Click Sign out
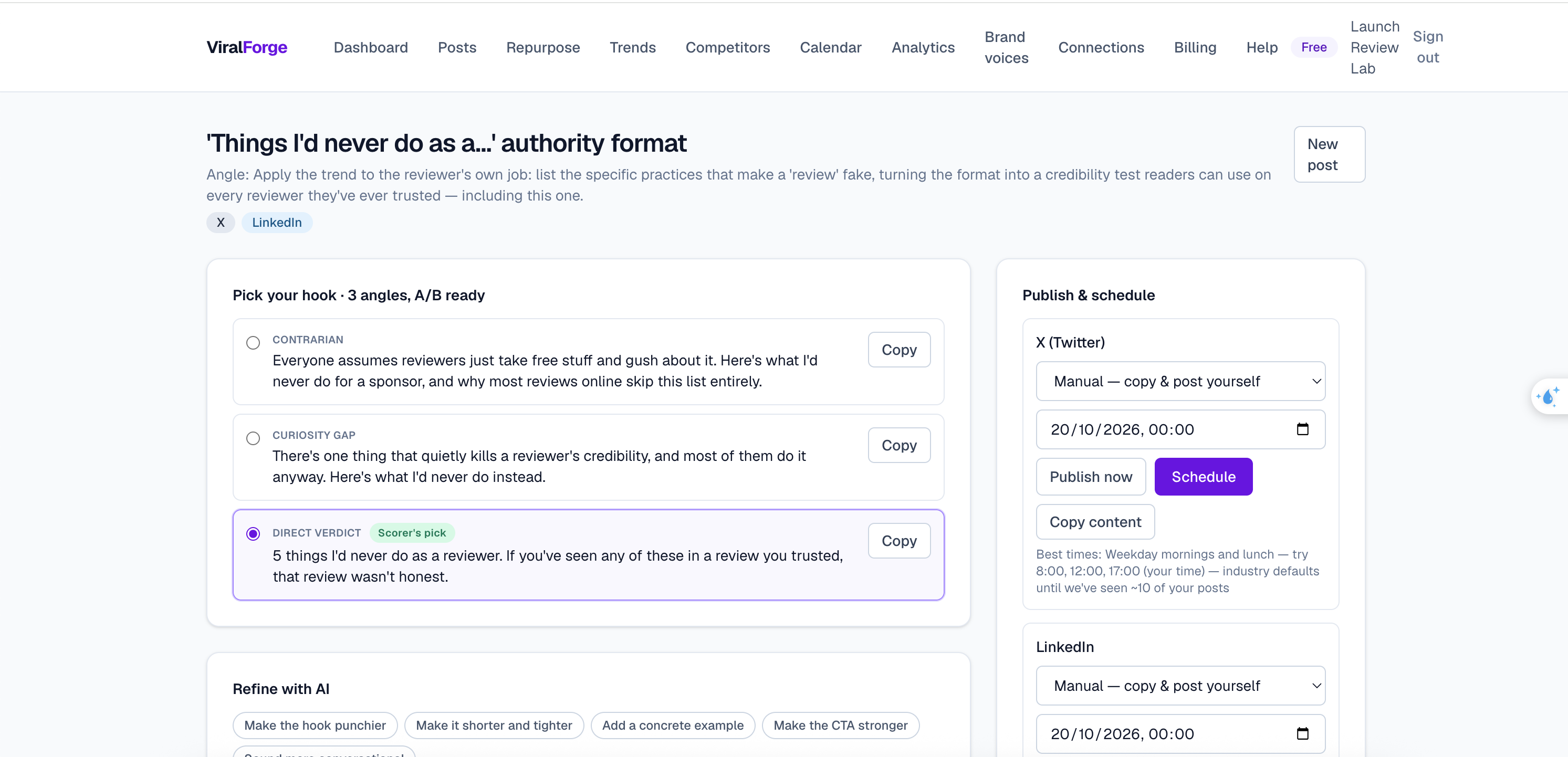Viewport: 1568px width, 757px height. point(1427,47)
